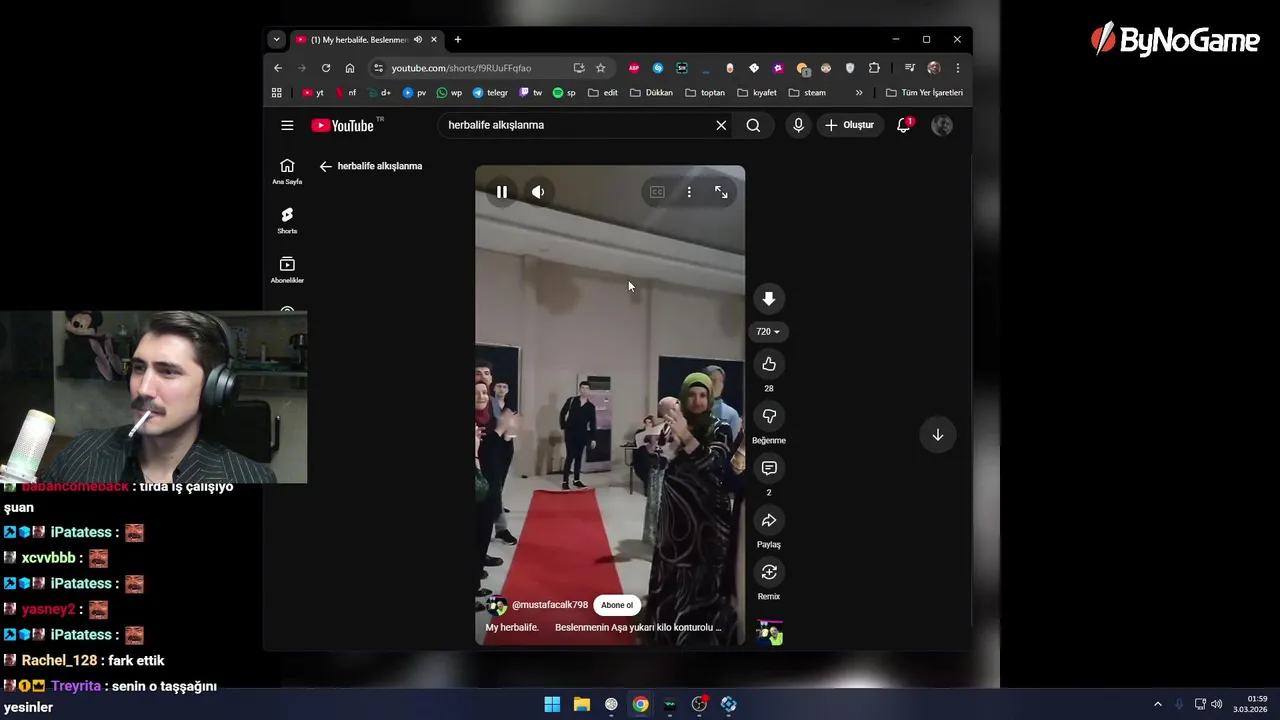1280x720 pixels.
Task: Open the yt bookmark
Action: click(x=313, y=93)
